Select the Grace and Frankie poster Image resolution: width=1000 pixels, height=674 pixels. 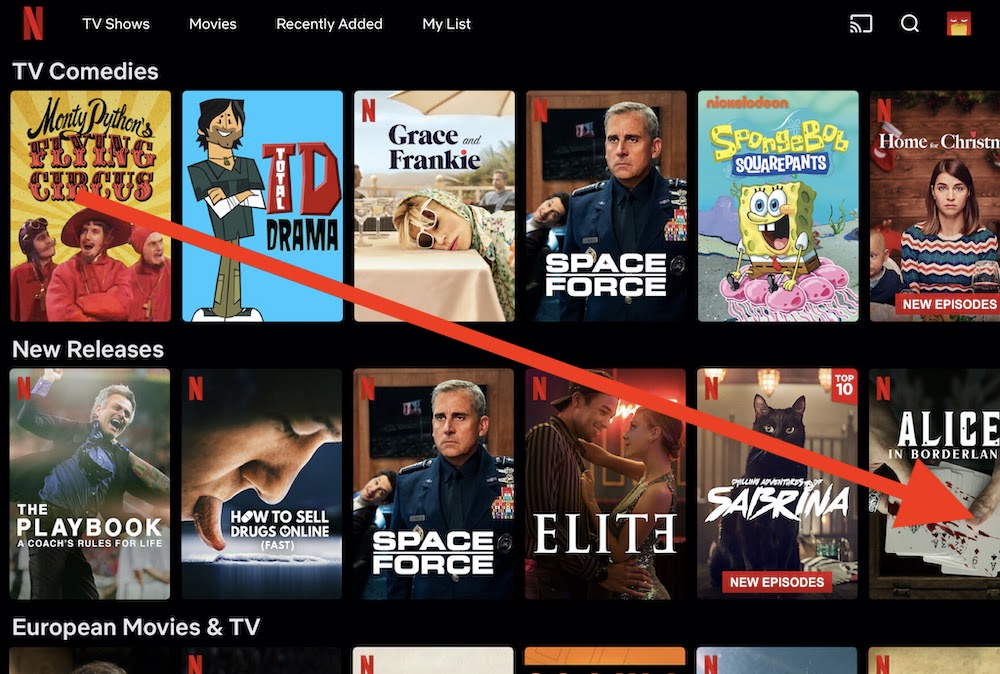tap(434, 206)
